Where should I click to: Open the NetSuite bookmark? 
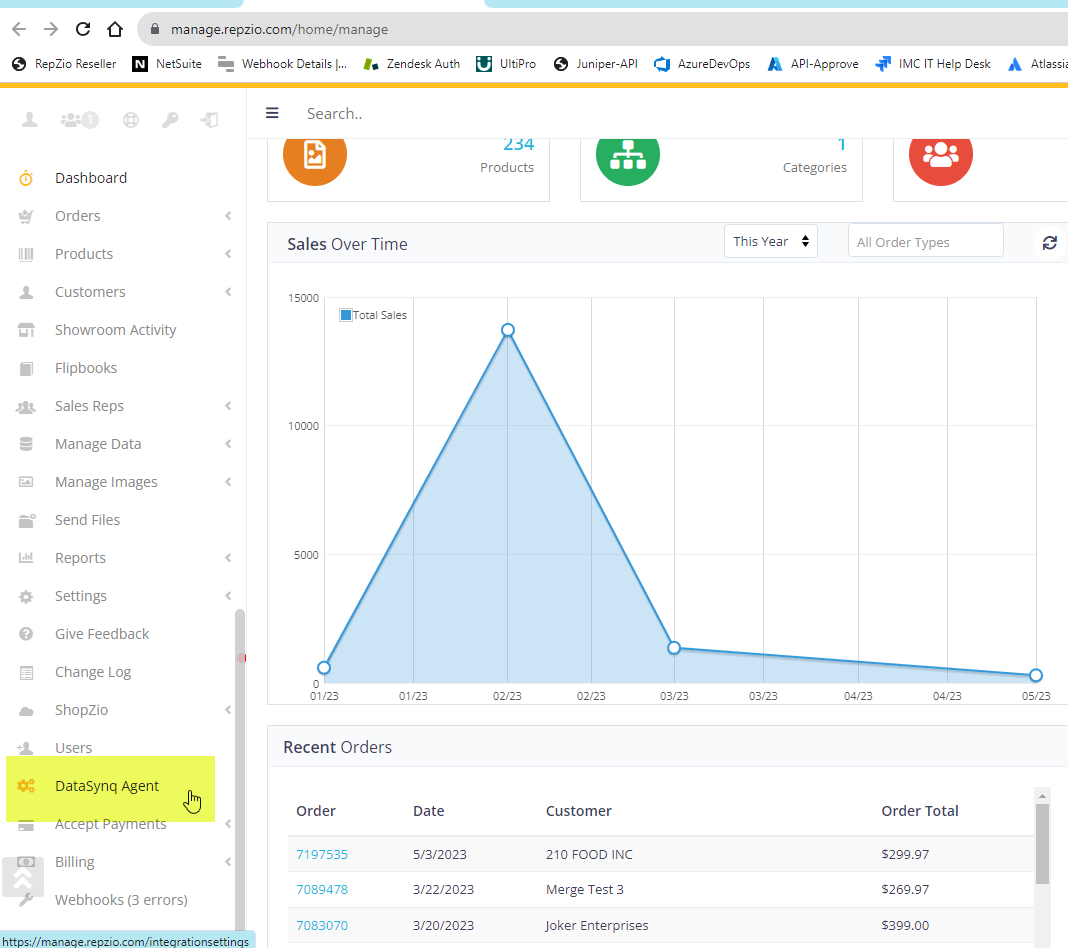(x=167, y=64)
